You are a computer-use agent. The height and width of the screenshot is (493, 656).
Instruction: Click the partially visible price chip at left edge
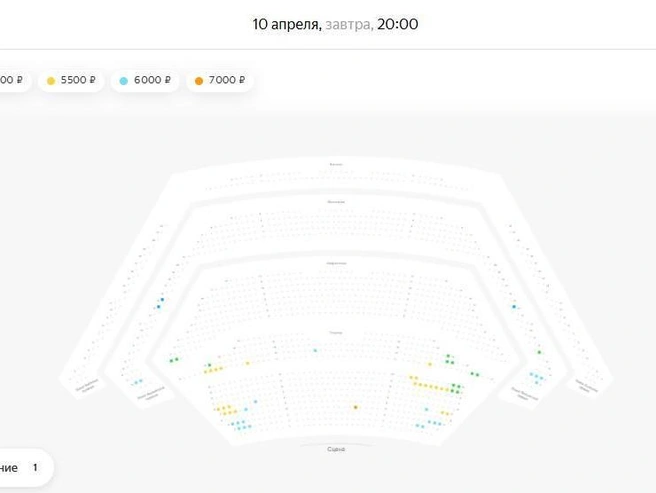point(13,80)
